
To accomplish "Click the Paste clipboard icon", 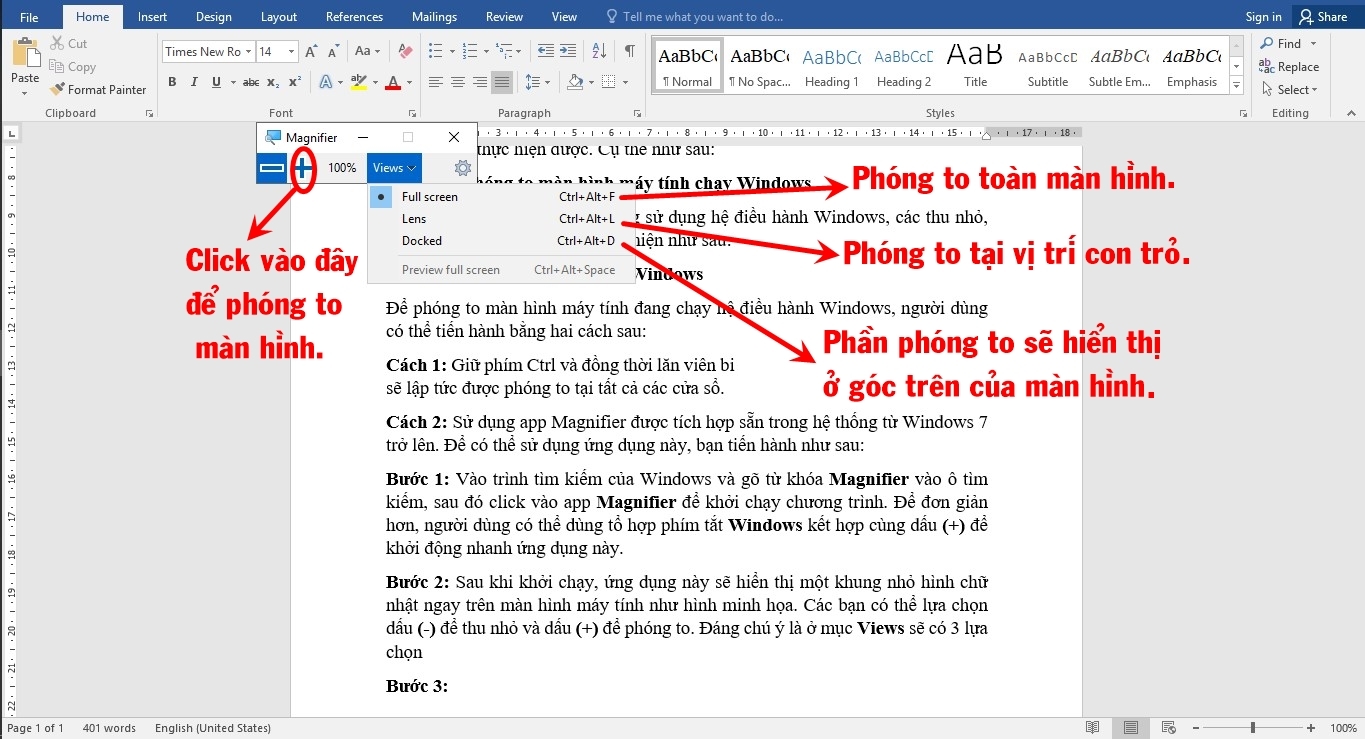I will 25,53.
